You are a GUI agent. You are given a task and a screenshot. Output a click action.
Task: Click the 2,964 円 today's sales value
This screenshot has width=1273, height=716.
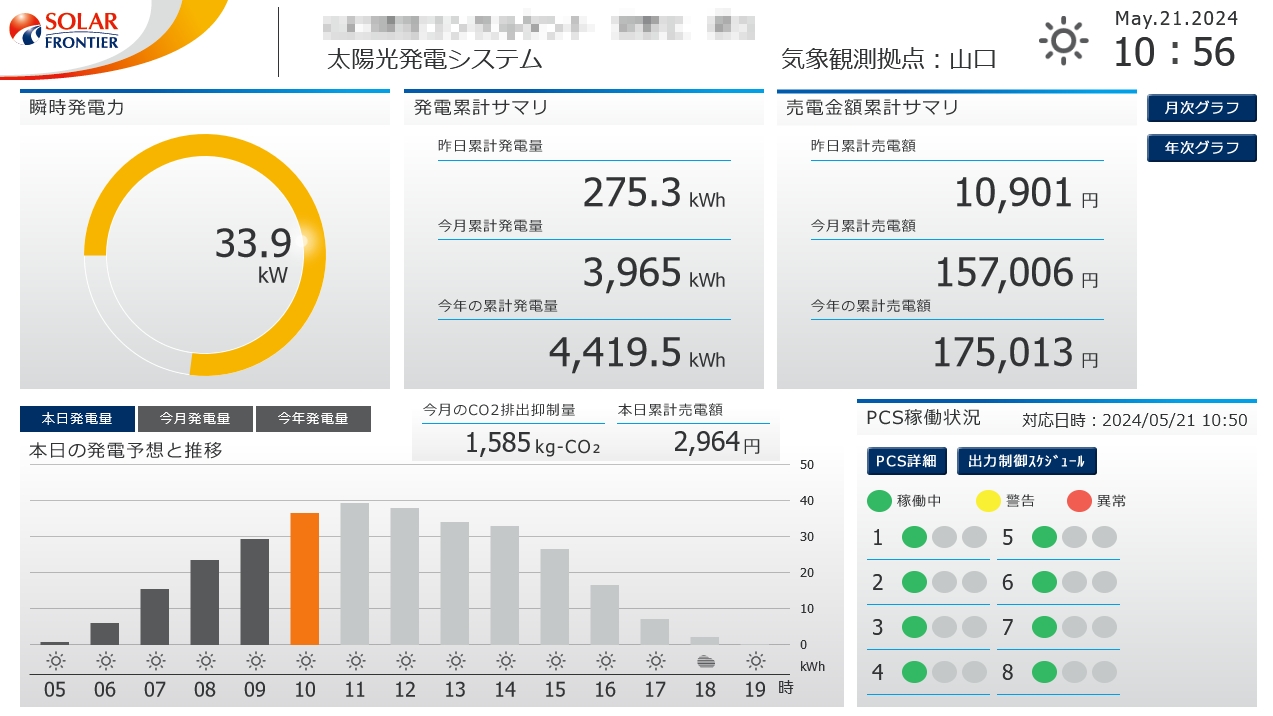pos(717,442)
